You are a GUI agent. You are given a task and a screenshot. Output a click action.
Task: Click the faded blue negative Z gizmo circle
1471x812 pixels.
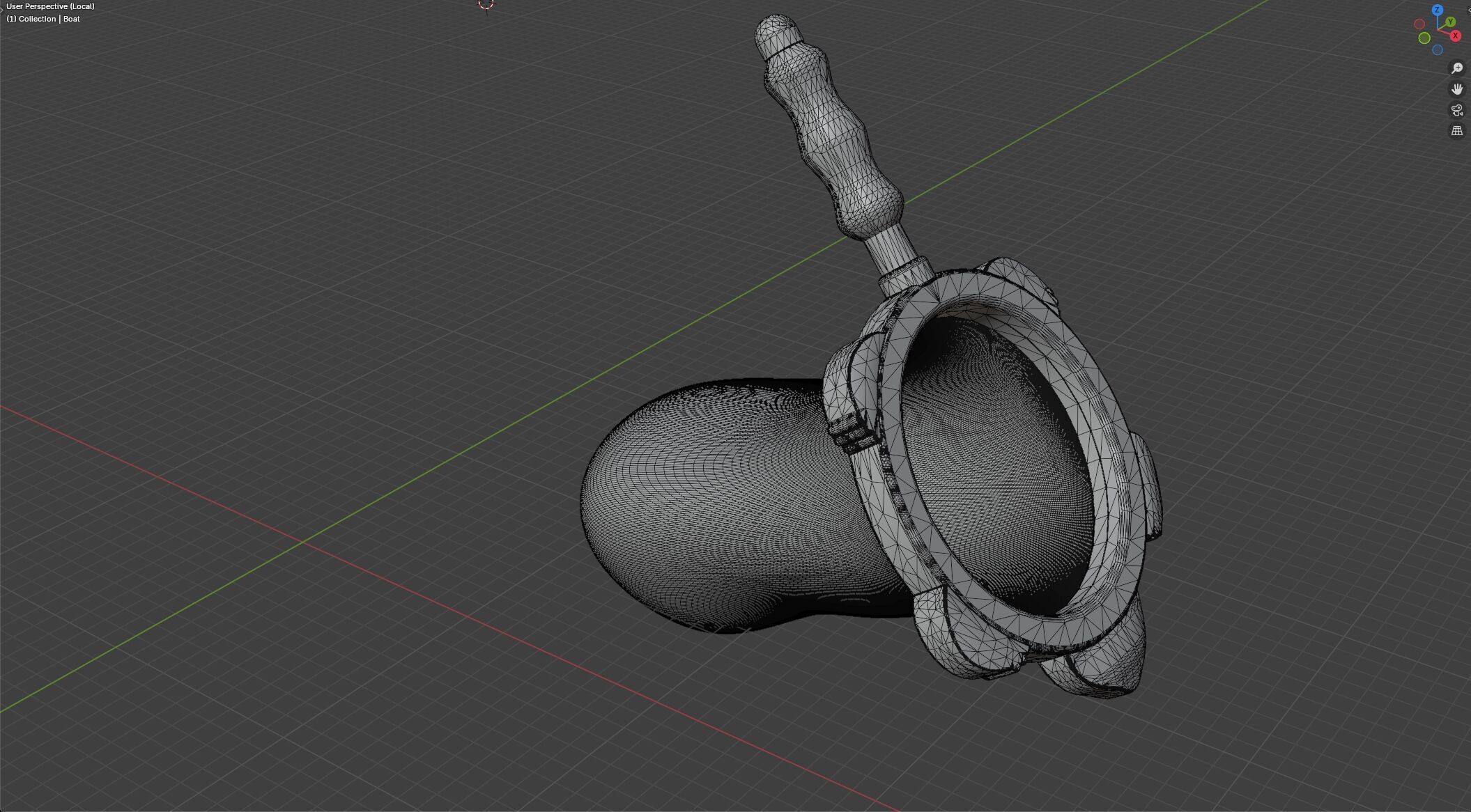1437,50
